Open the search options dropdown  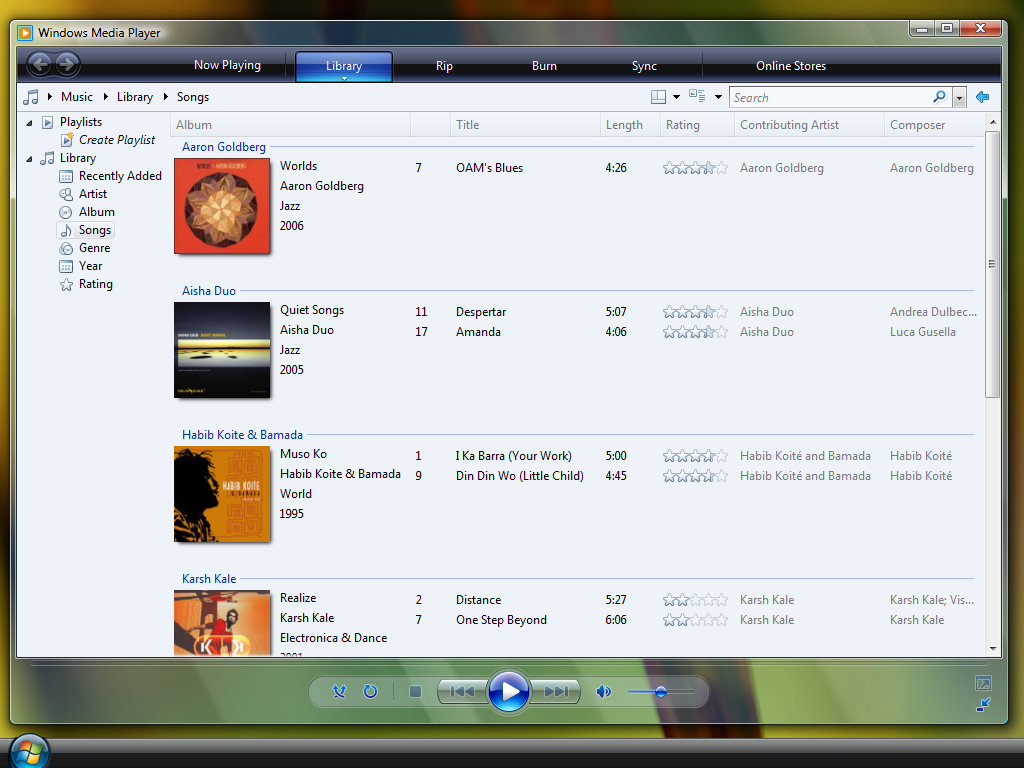coord(959,98)
